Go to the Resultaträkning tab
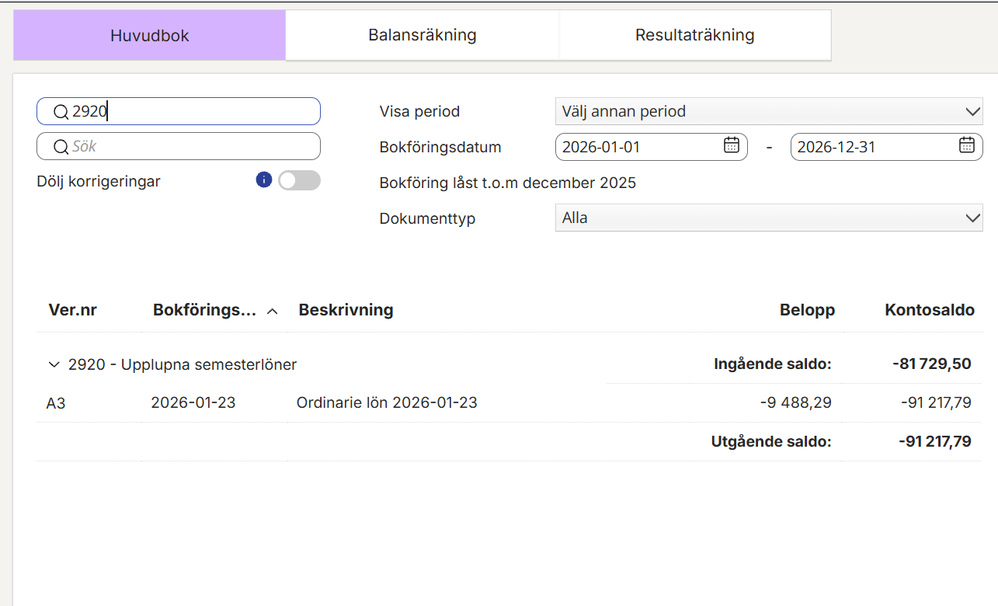This screenshot has width=998, height=606. [694, 36]
